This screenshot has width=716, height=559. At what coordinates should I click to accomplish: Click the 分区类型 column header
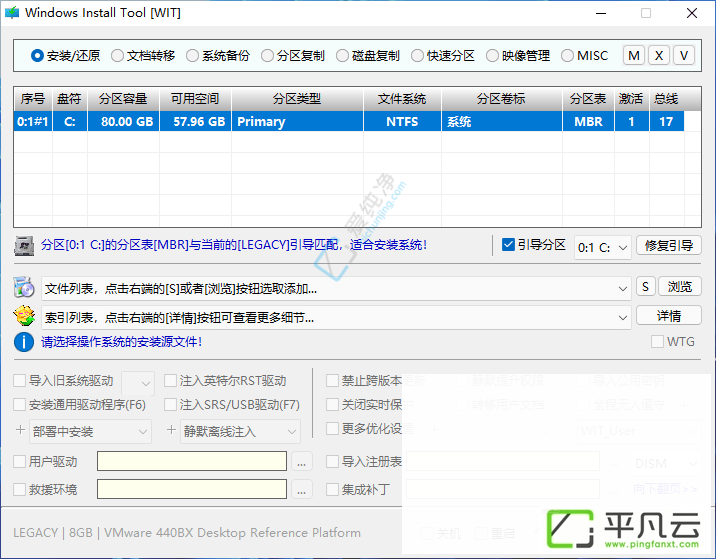click(x=297, y=99)
